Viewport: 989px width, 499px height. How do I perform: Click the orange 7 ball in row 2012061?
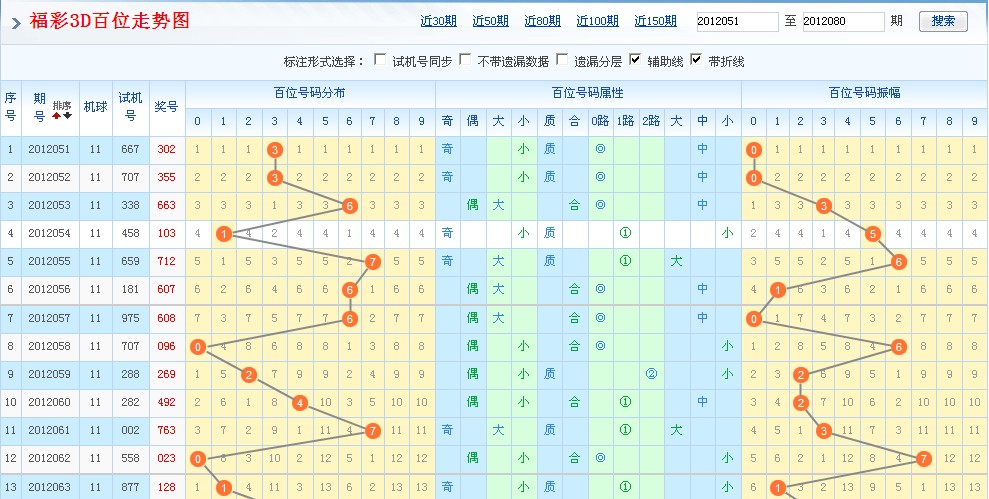click(x=373, y=431)
